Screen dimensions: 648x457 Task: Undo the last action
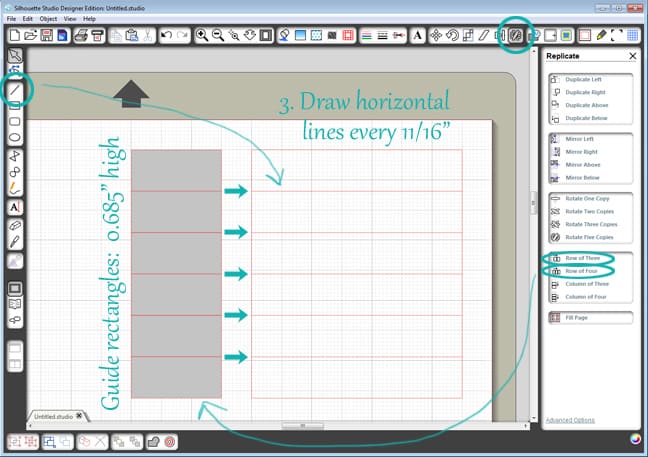(167, 36)
